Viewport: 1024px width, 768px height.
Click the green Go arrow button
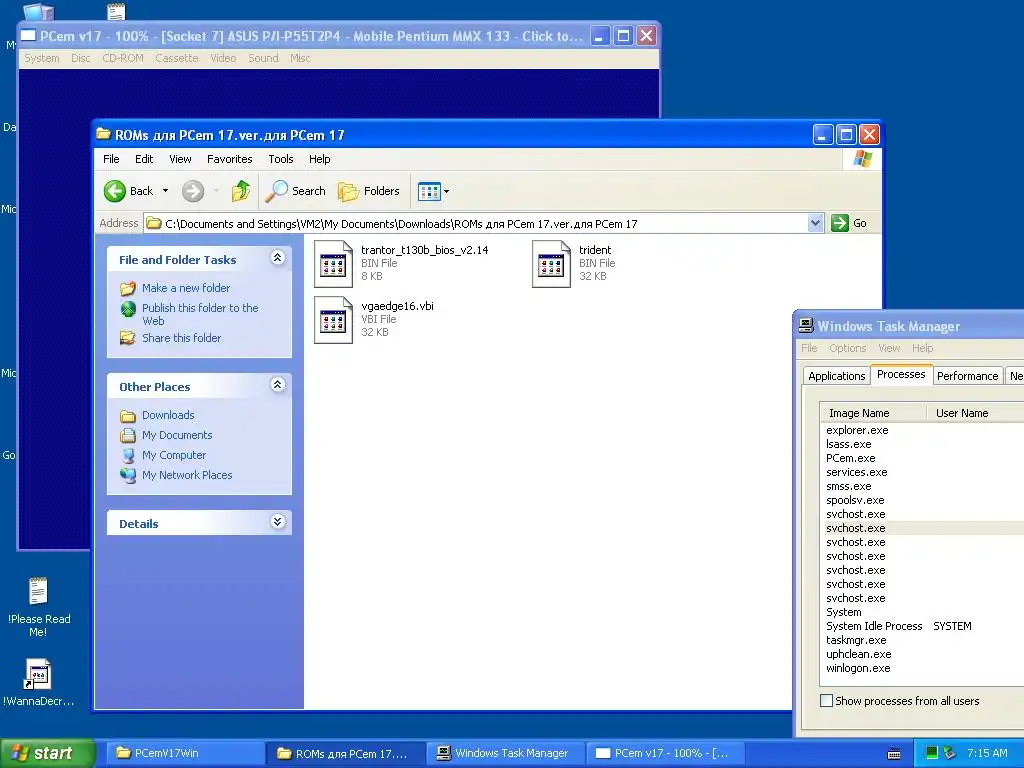click(x=839, y=223)
